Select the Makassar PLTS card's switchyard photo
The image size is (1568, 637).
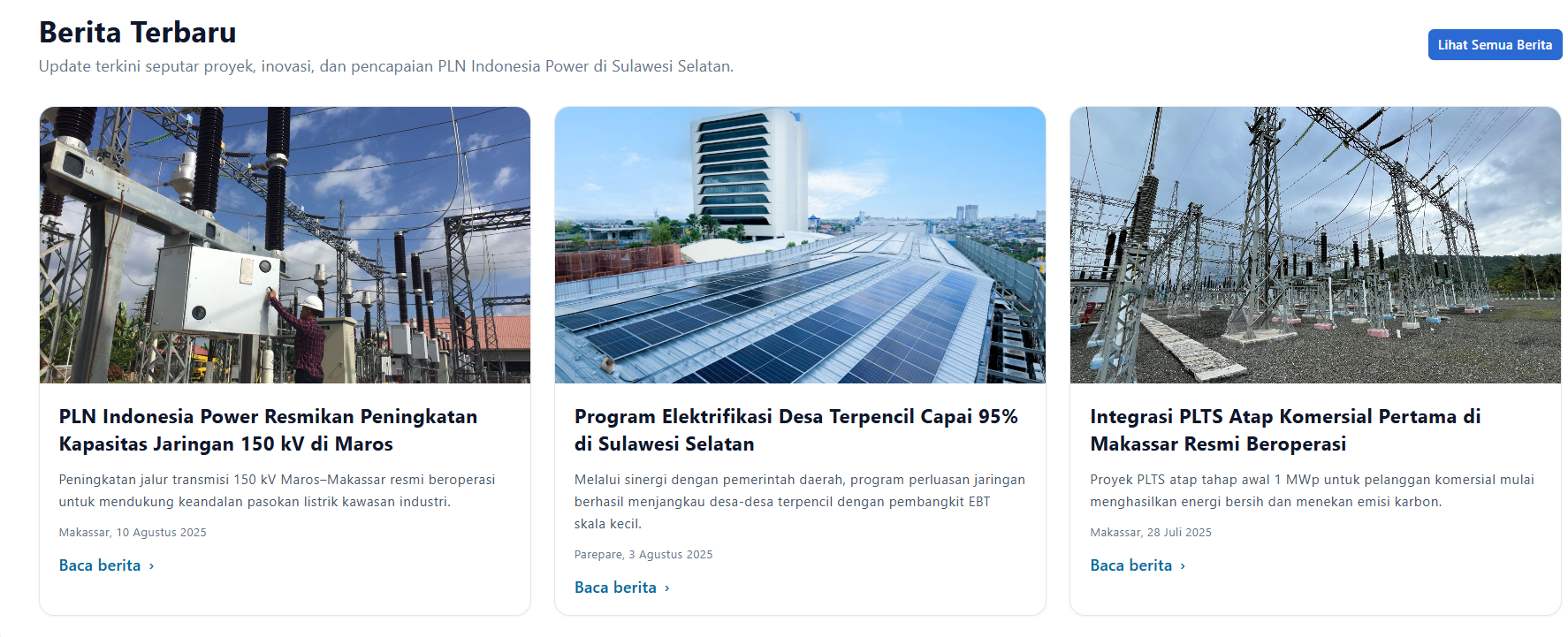[x=1314, y=245]
